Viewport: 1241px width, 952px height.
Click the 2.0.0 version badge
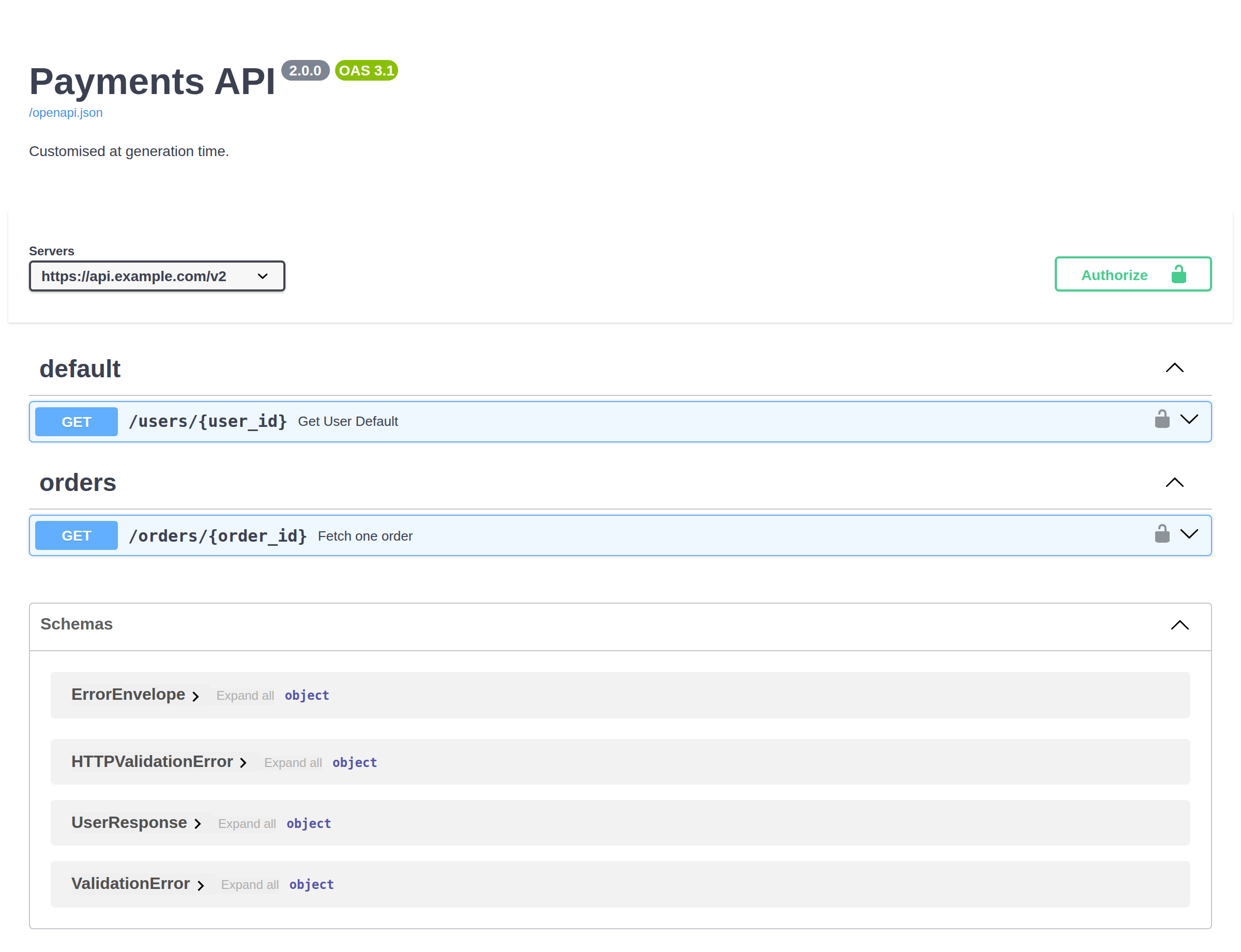point(305,70)
